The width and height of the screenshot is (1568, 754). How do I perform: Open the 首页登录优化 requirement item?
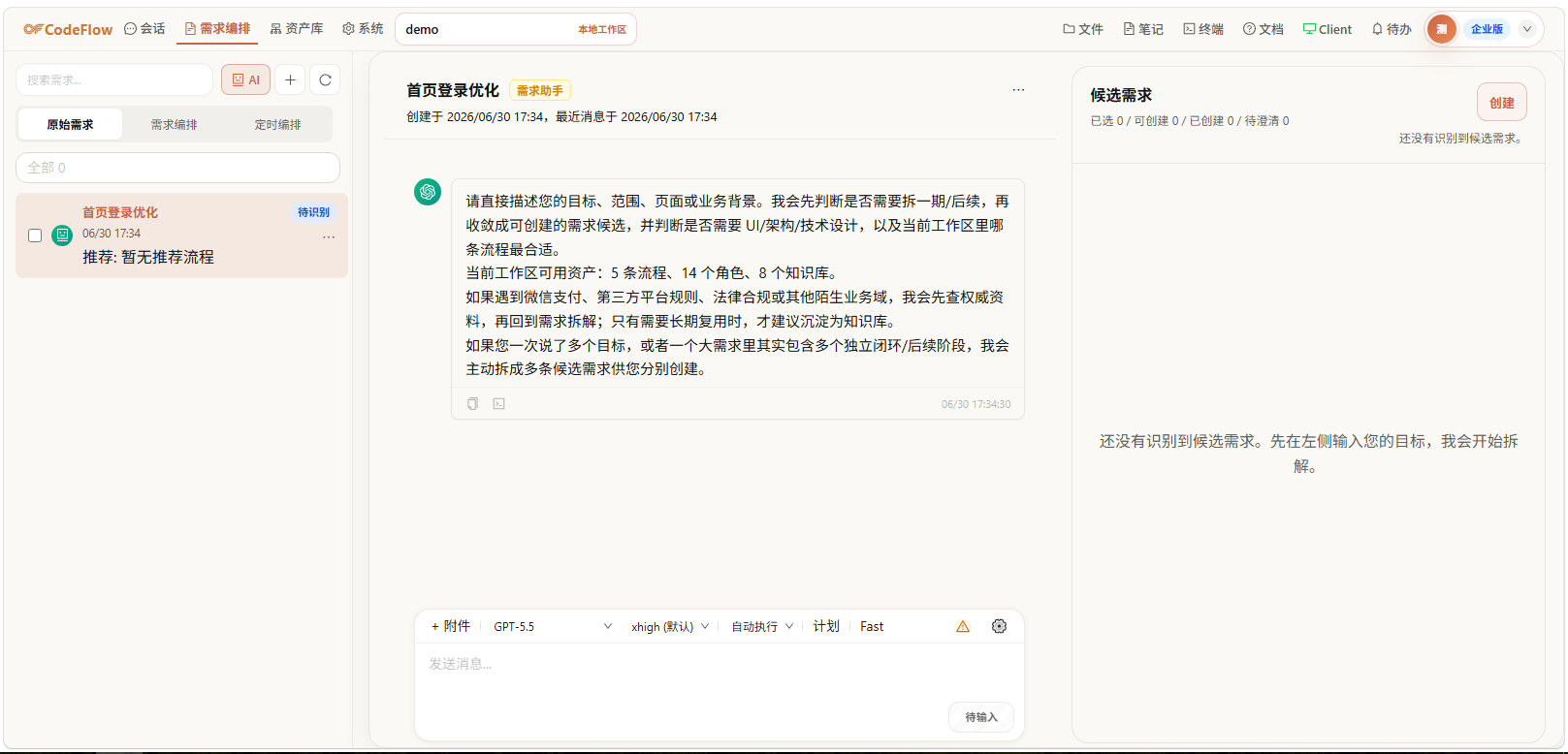(x=181, y=236)
